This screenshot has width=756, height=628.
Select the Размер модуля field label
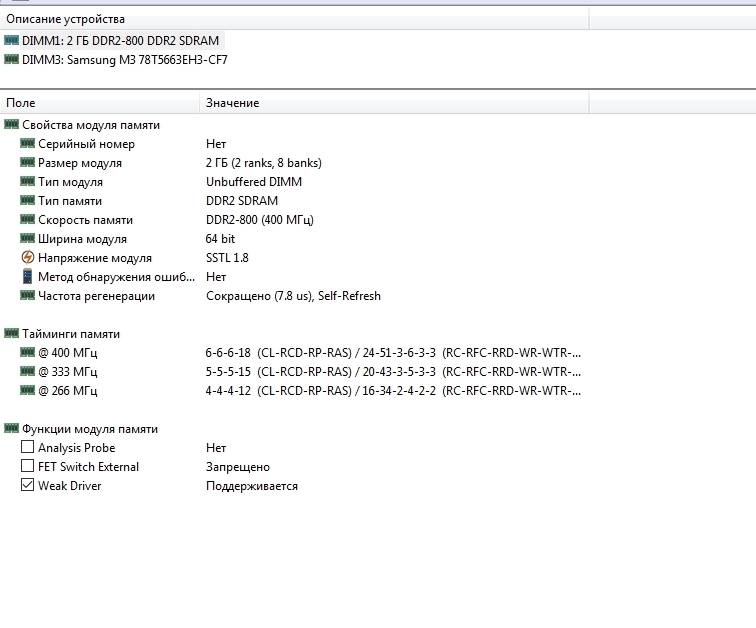point(80,163)
